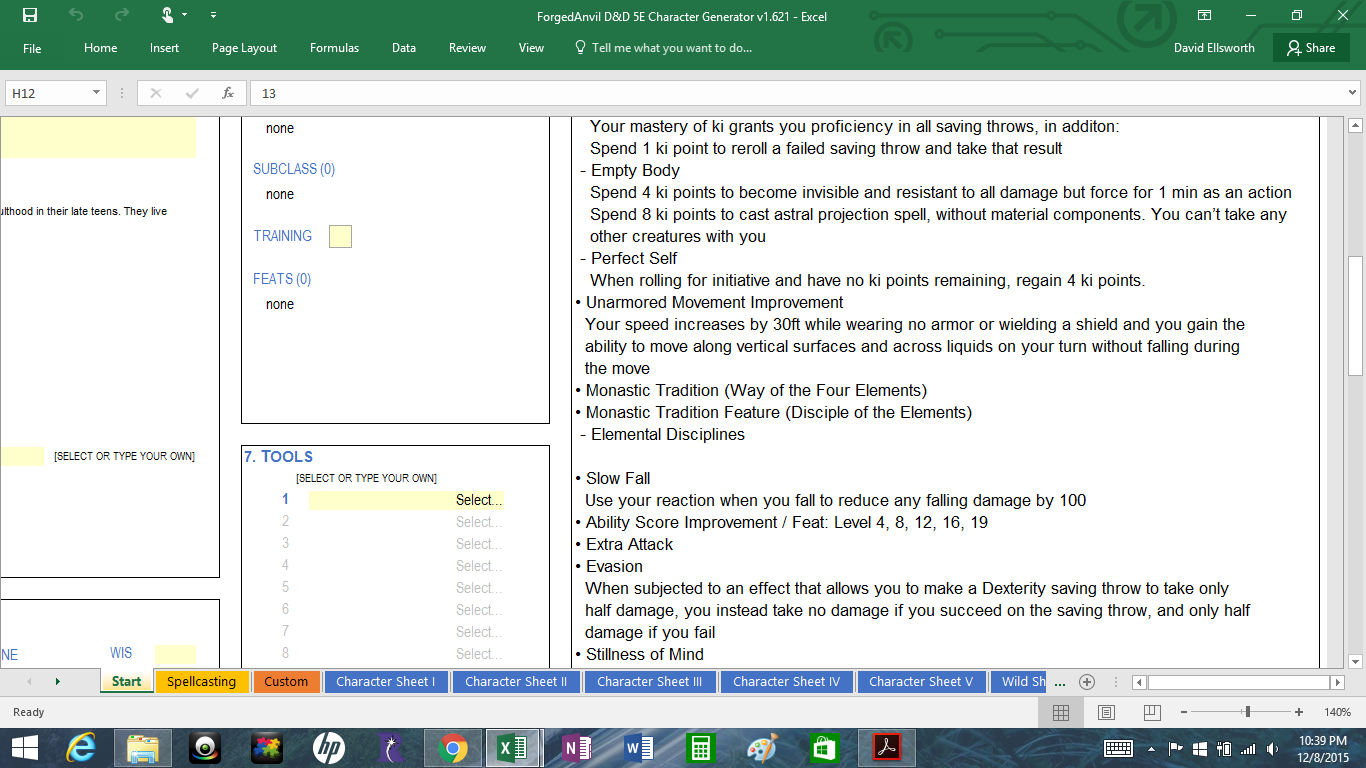Open the File menu

(x=32, y=48)
